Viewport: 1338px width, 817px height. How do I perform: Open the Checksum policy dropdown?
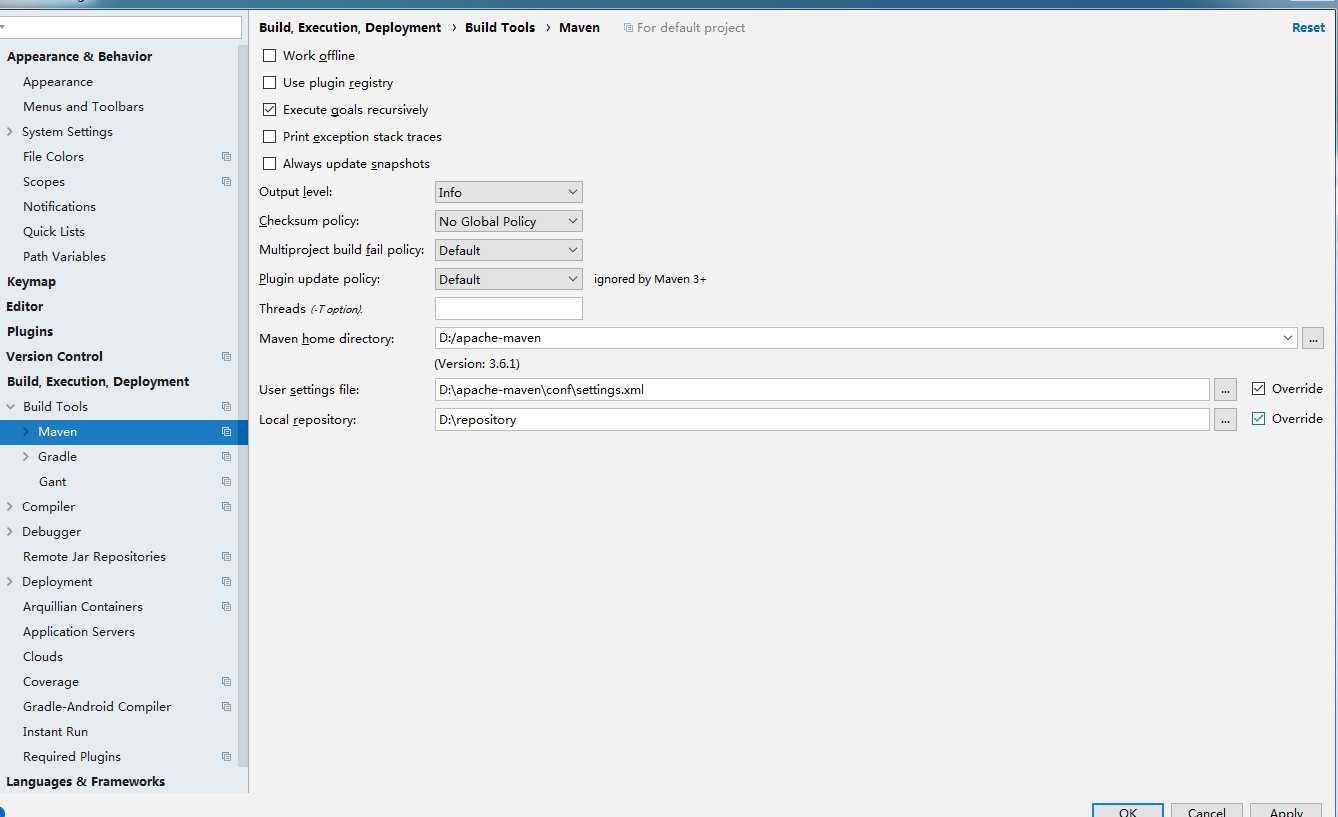509,221
